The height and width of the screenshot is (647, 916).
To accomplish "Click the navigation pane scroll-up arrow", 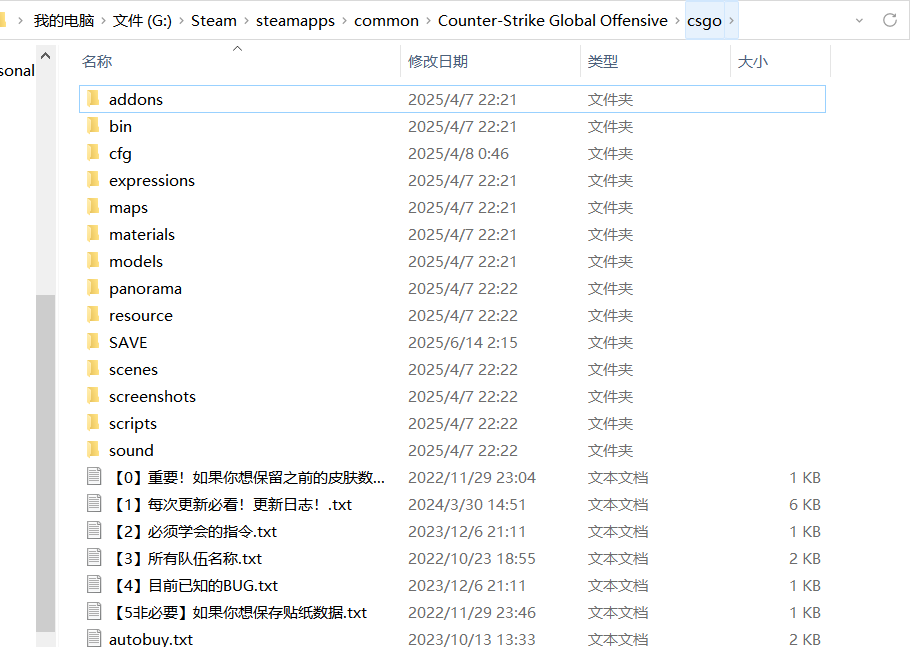I will click(46, 56).
